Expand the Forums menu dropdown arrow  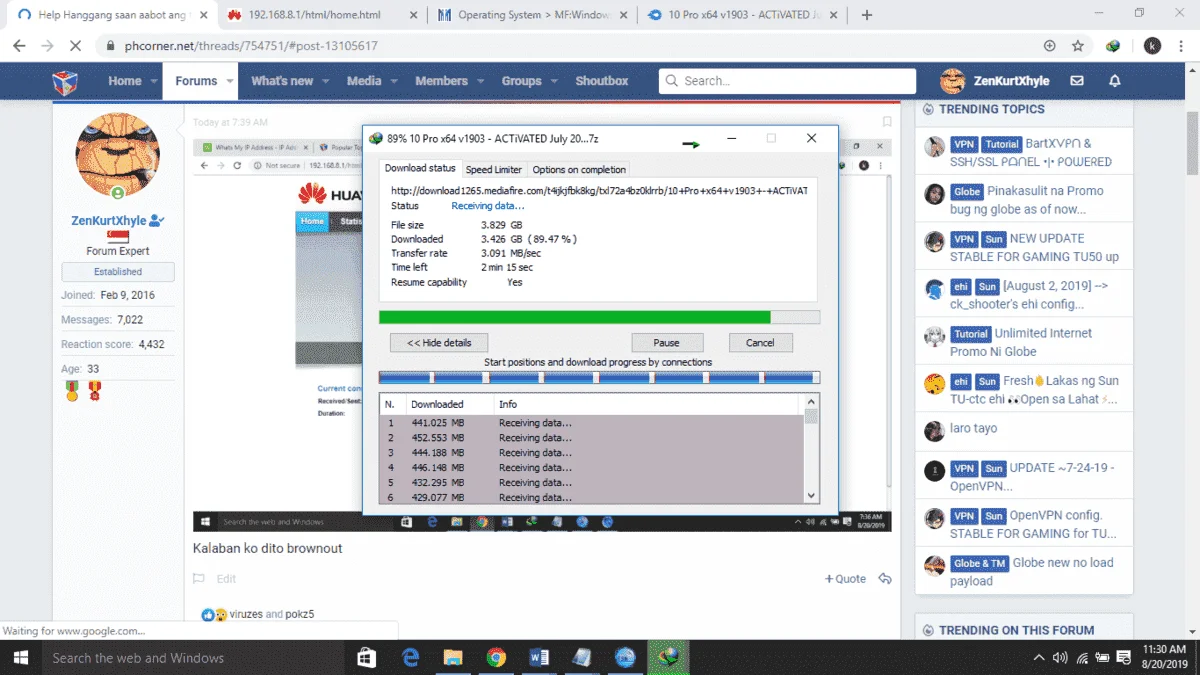coord(230,81)
